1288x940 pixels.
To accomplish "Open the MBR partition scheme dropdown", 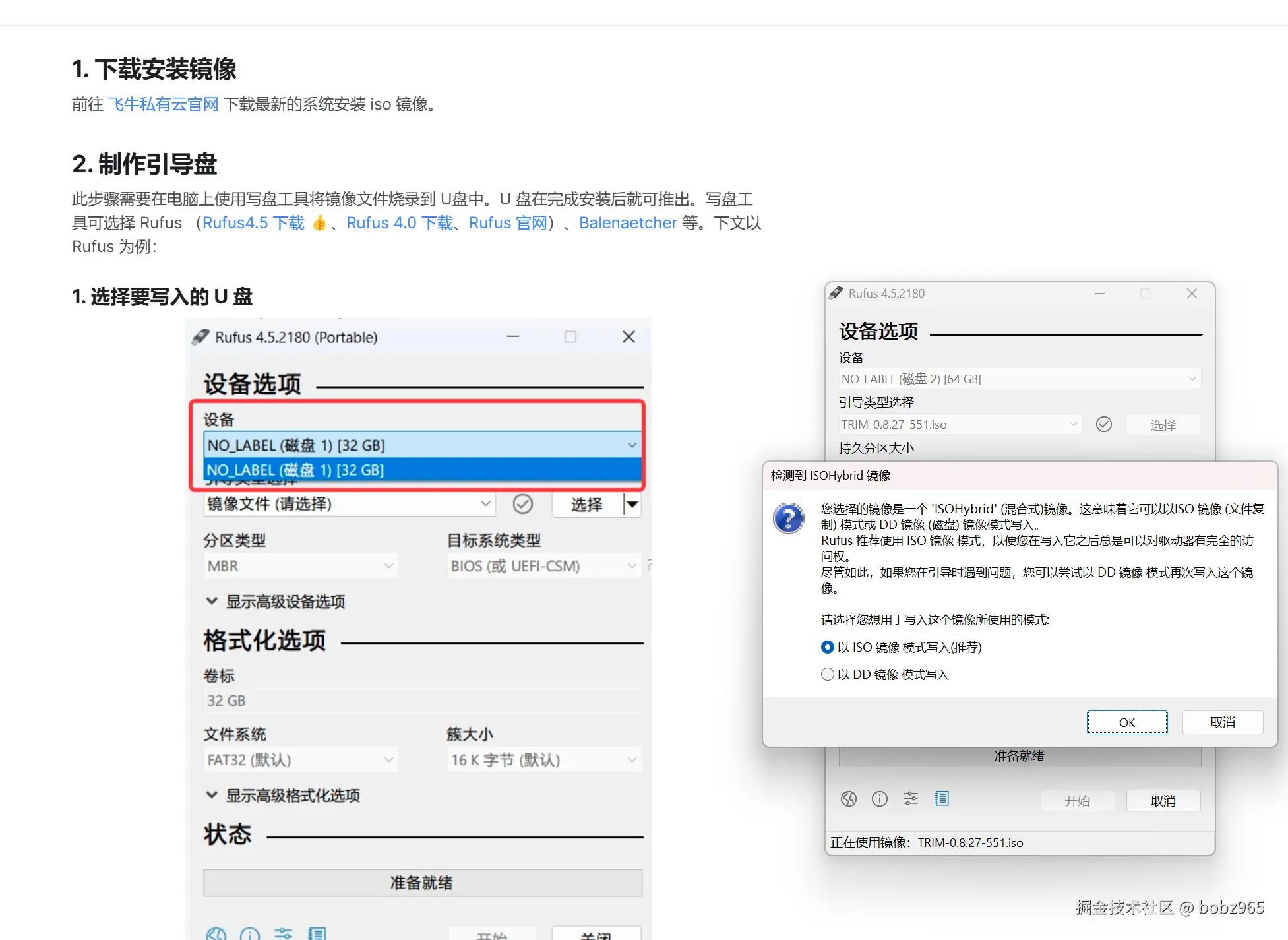I will click(301, 566).
